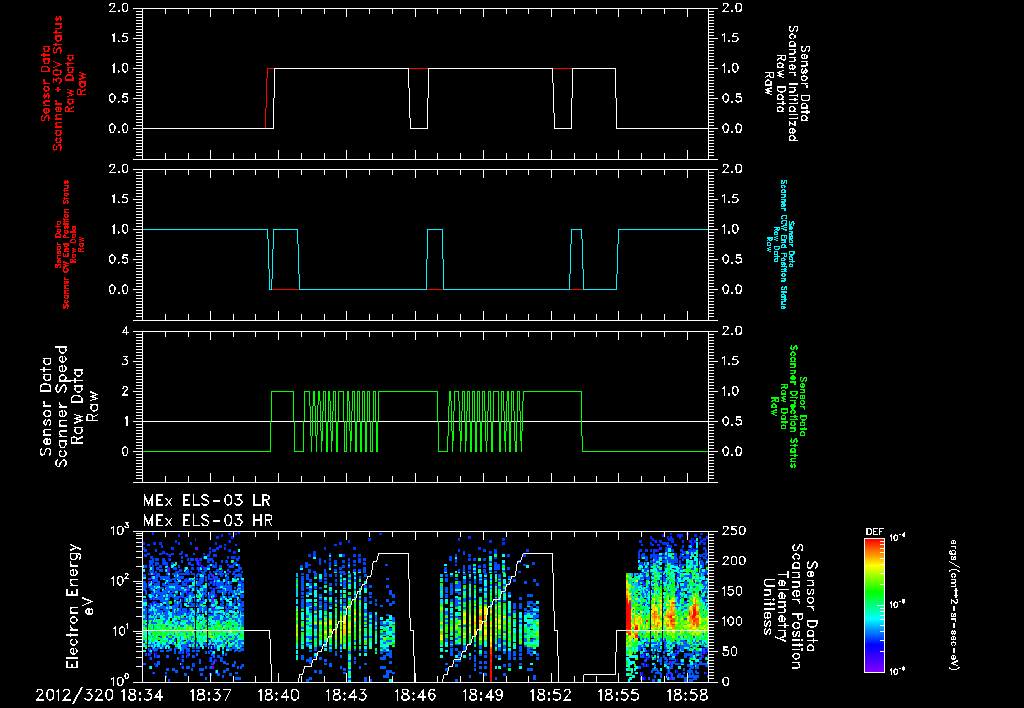Click the 3 tick on Scanner Speed axis

pyautogui.click(x=125, y=361)
